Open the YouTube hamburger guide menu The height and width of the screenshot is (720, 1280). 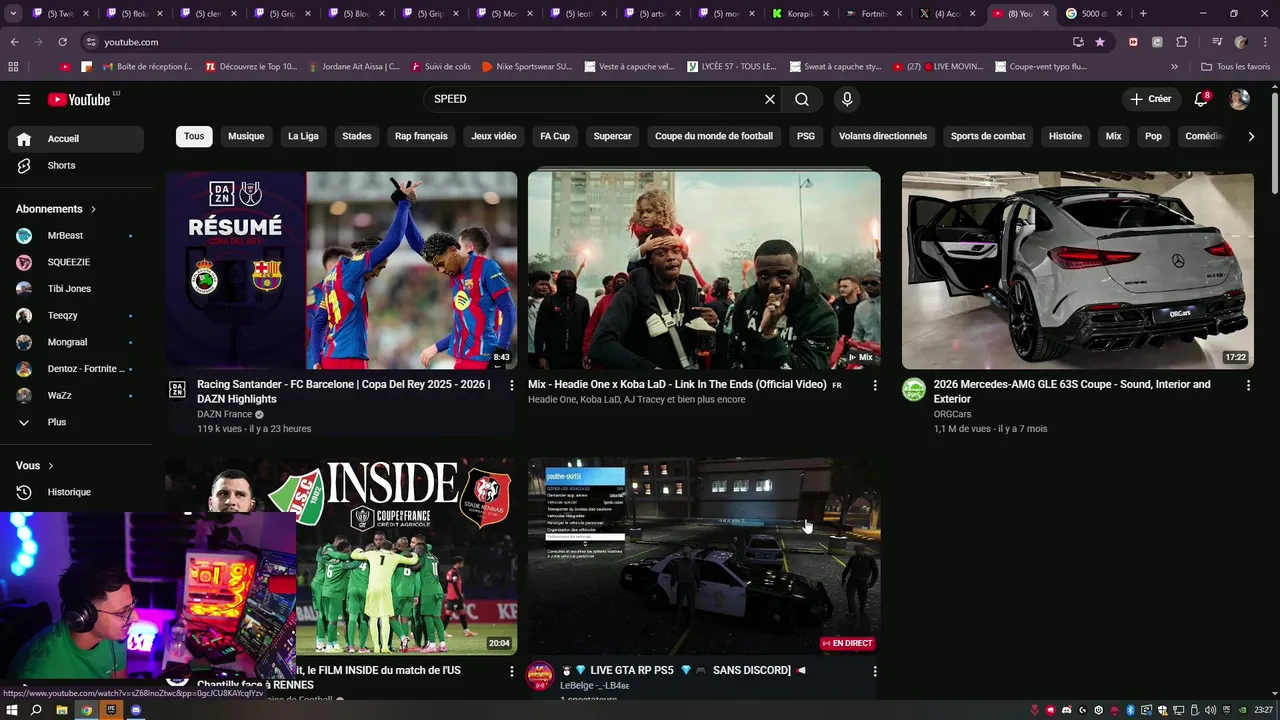[x=24, y=99]
